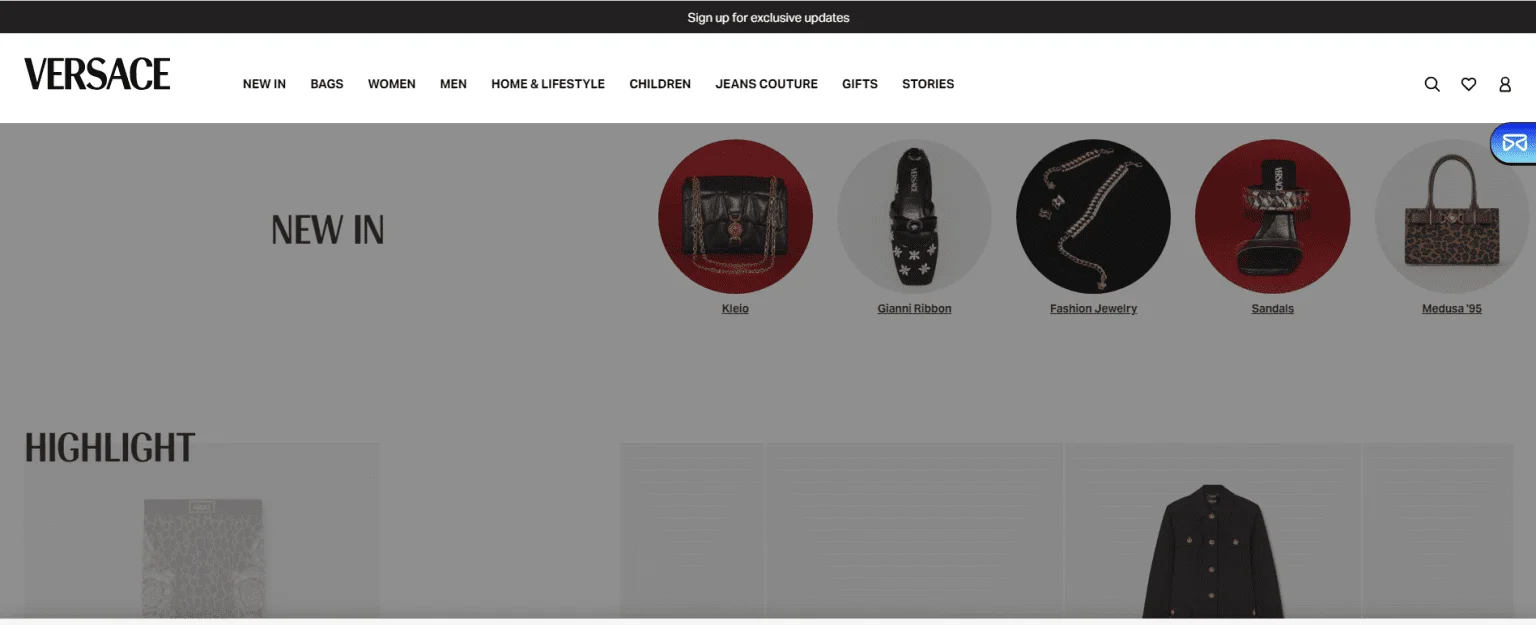Open the WOMEN menu

coord(392,84)
